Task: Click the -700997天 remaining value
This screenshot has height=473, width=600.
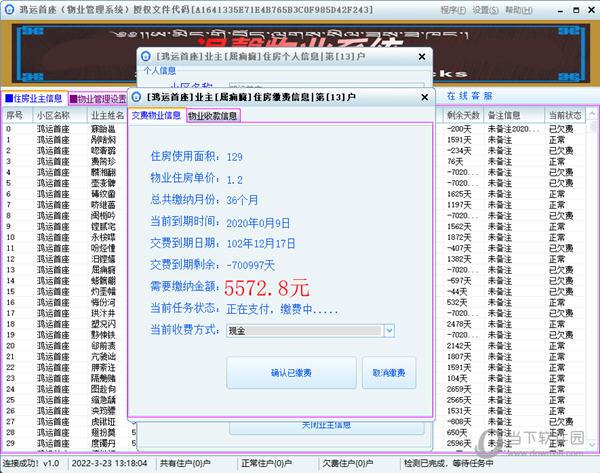Action: pyautogui.click(x=251, y=265)
